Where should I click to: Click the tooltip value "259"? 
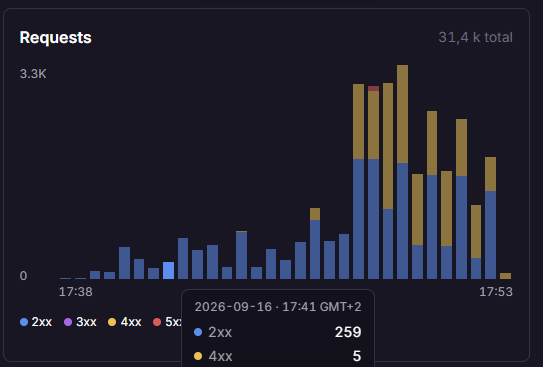(x=348, y=332)
